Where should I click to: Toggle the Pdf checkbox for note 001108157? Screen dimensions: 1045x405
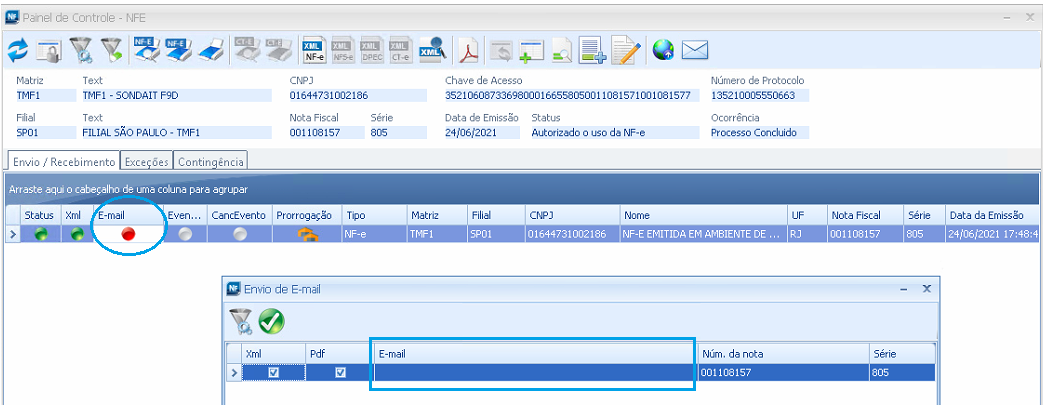coord(341,373)
